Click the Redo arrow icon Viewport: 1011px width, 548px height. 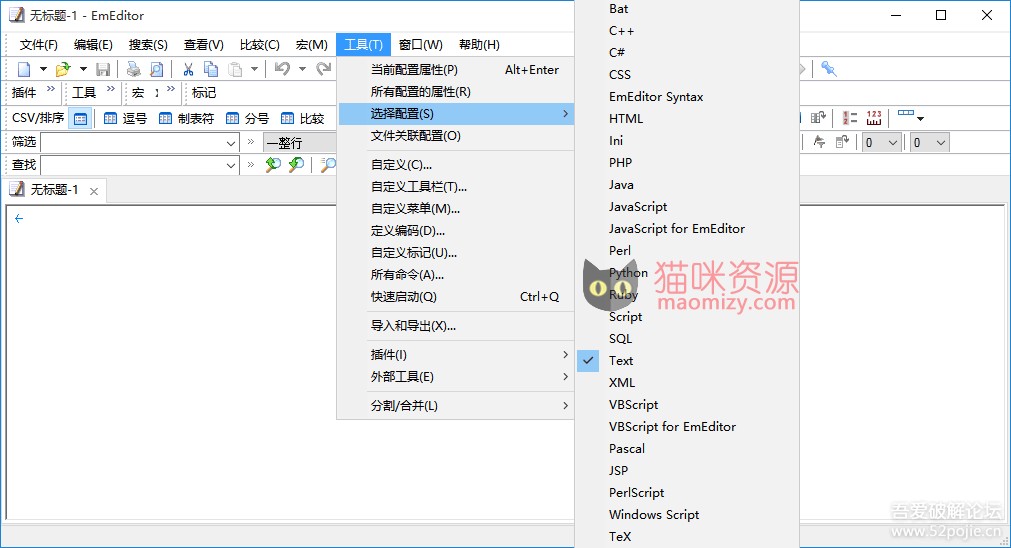coord(324,69)
